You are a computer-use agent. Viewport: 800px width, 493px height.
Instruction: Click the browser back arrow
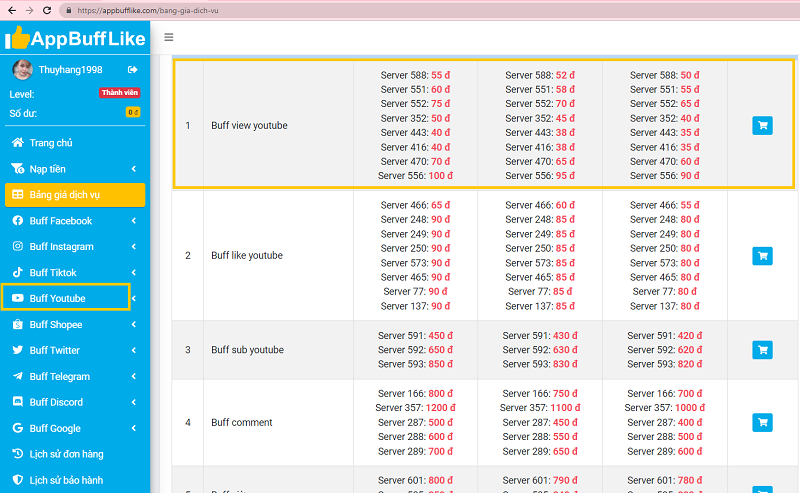point(12,10)
